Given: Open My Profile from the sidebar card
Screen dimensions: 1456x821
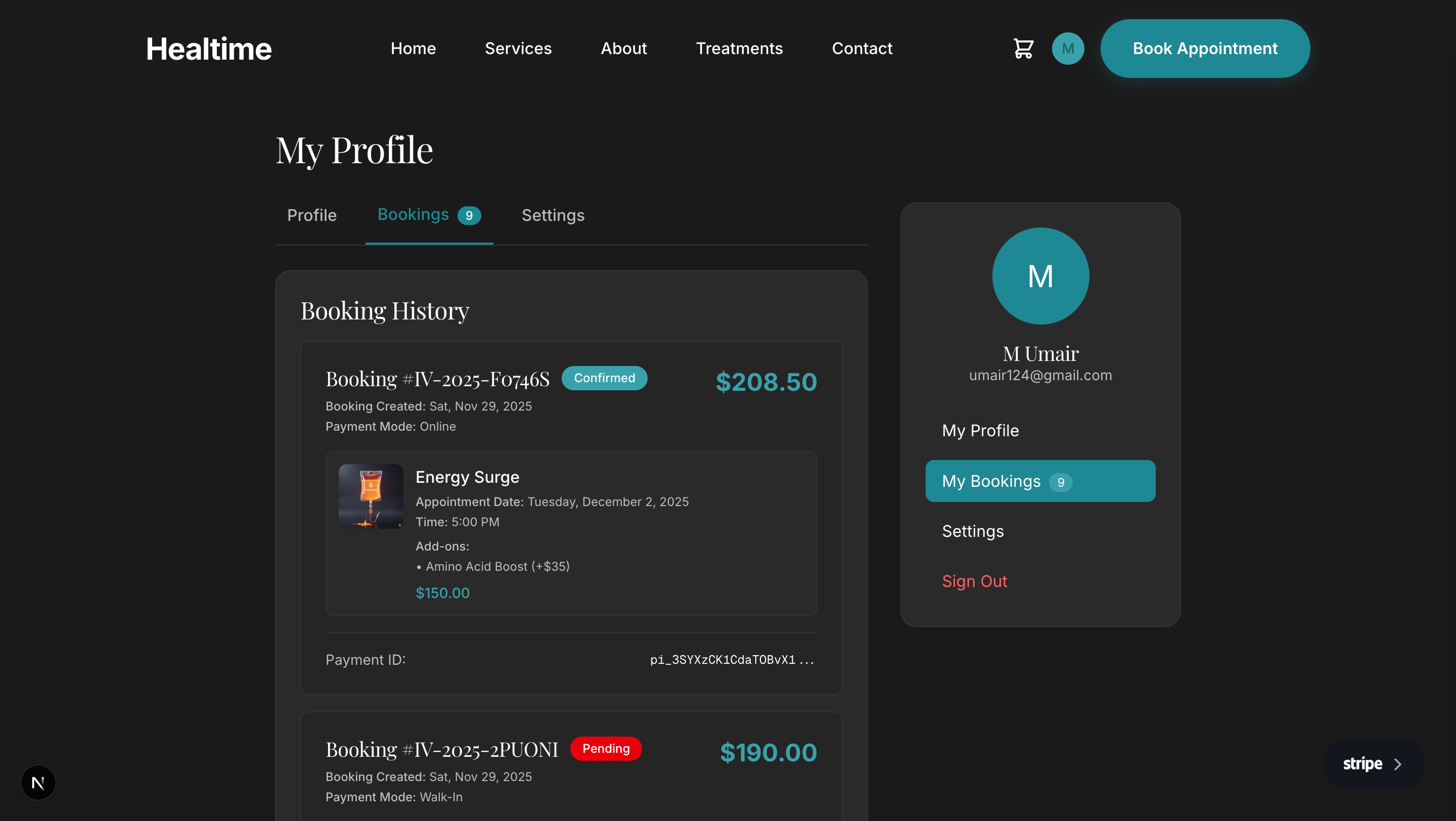Looking at the screenshot, I should pos(980,431).
